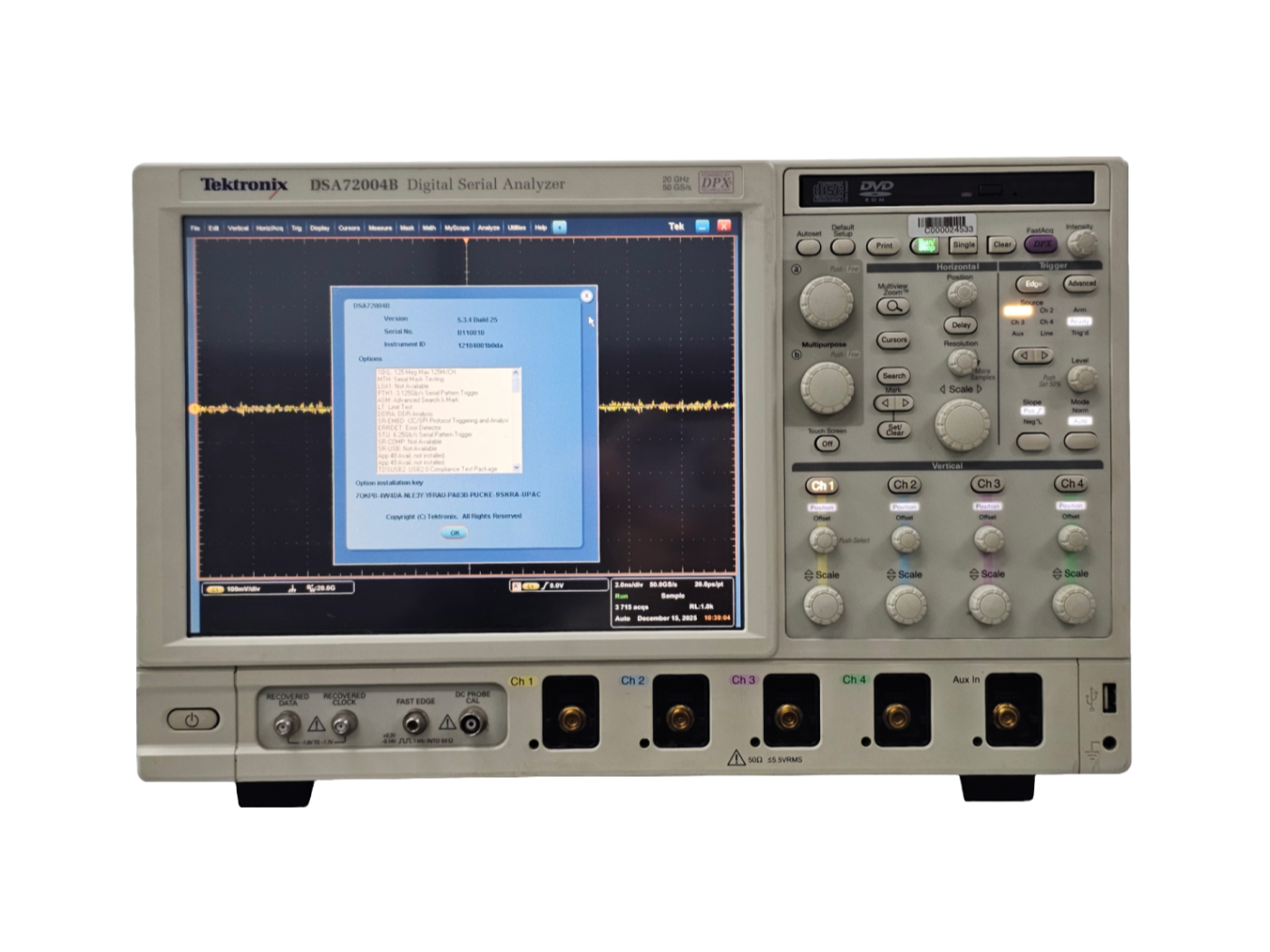Open the Horiz/Acq menu
The height and width of the screenshot is (952, 1270).
click(269, 228)
